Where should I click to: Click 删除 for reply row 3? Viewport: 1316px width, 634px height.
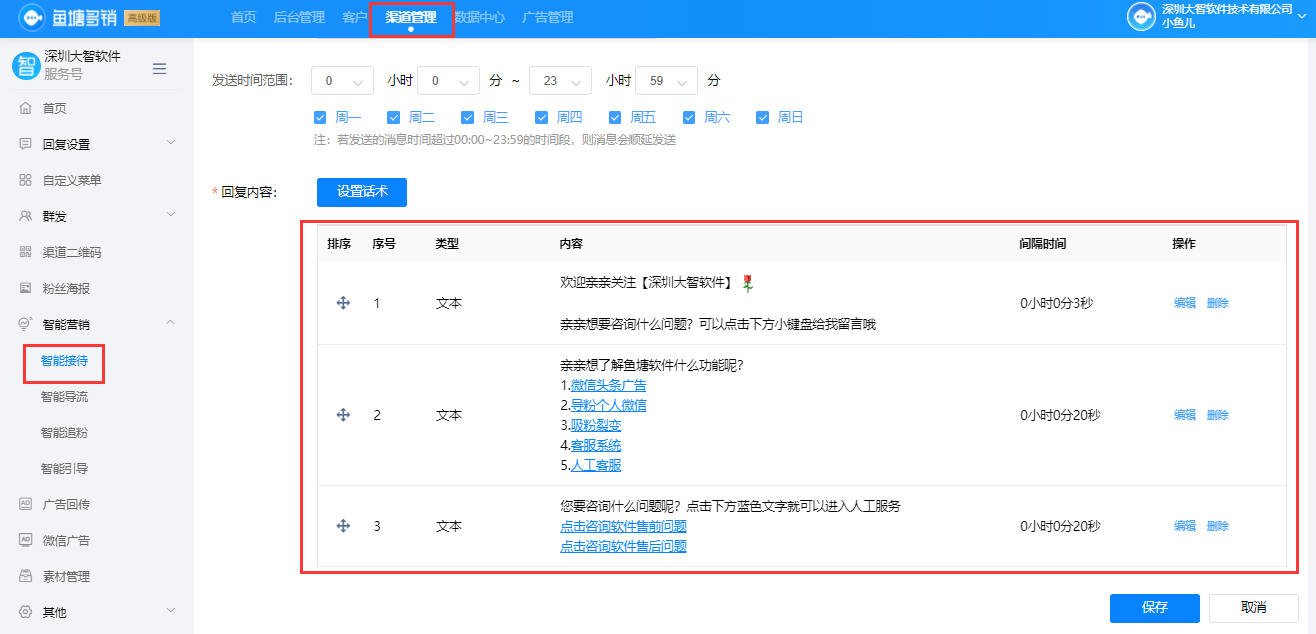click(1218, 526)
